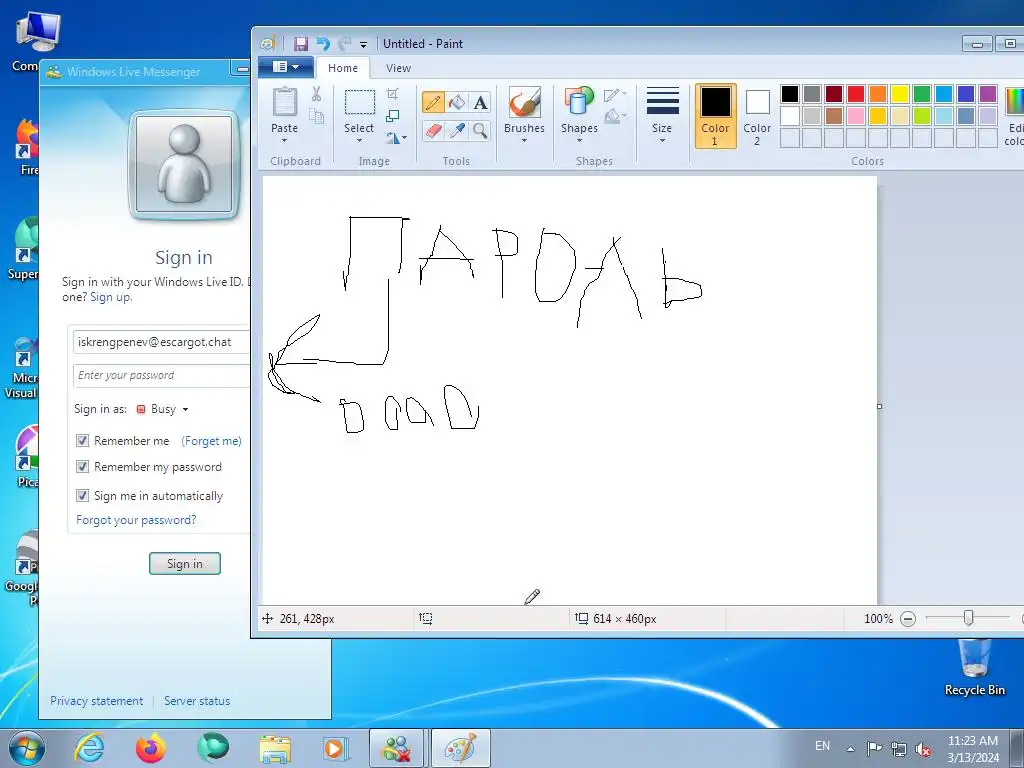Pick the green color in palette

click(922, 93)
